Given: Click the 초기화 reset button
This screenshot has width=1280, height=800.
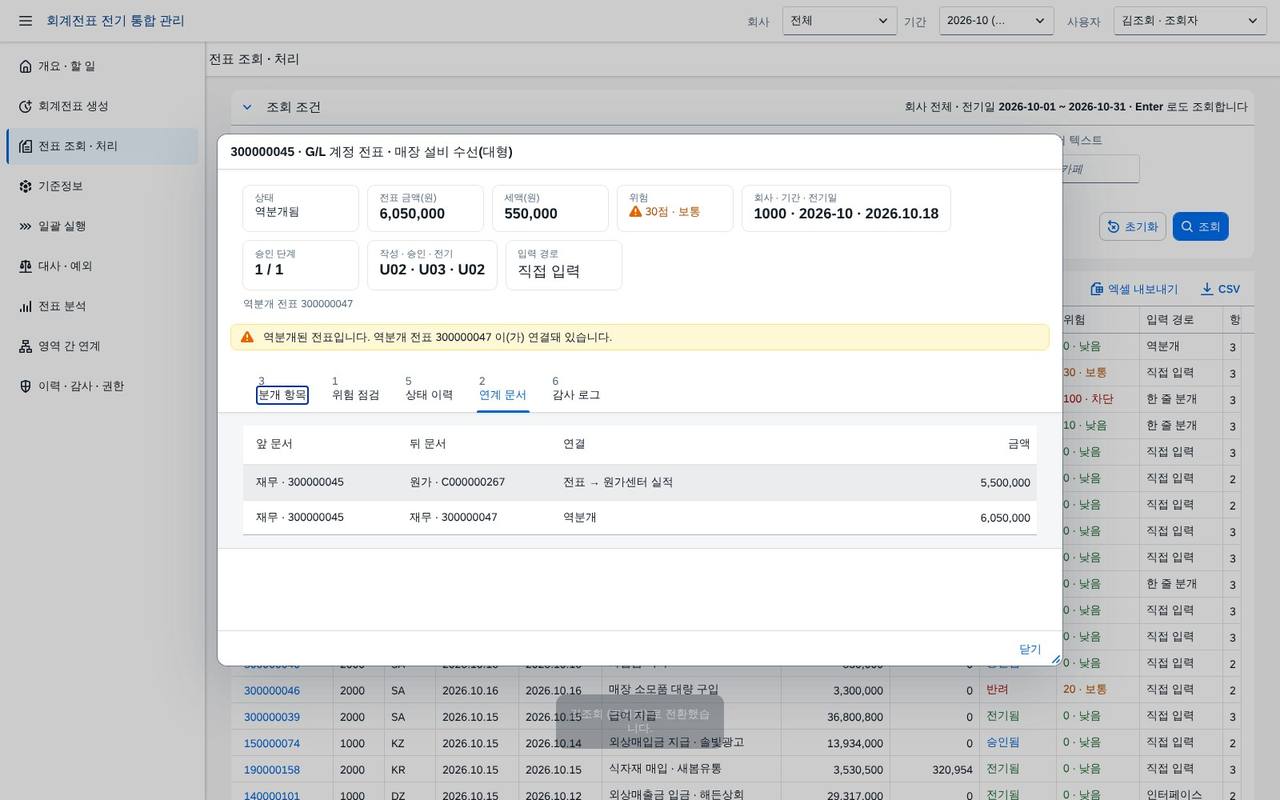Looking at the screenshot, I should [x=1132, y=227].
